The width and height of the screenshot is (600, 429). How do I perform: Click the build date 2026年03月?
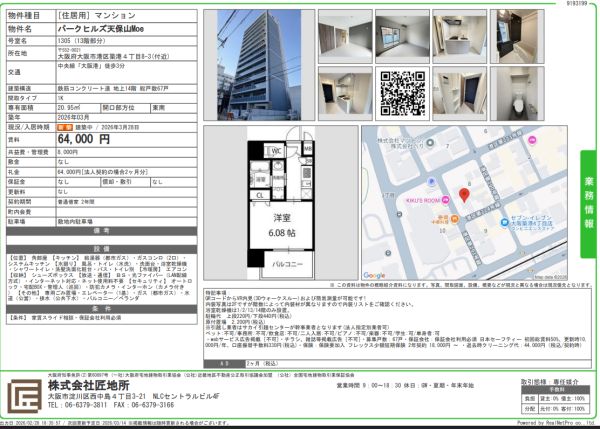73,117
